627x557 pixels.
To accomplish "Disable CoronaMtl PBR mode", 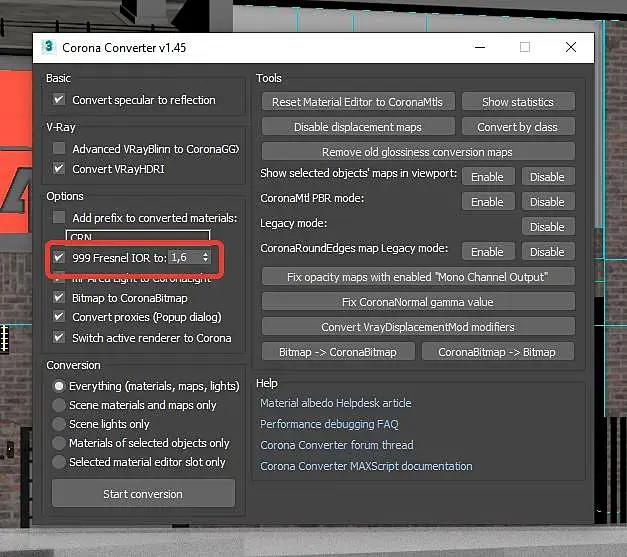I will click(548, 202).
